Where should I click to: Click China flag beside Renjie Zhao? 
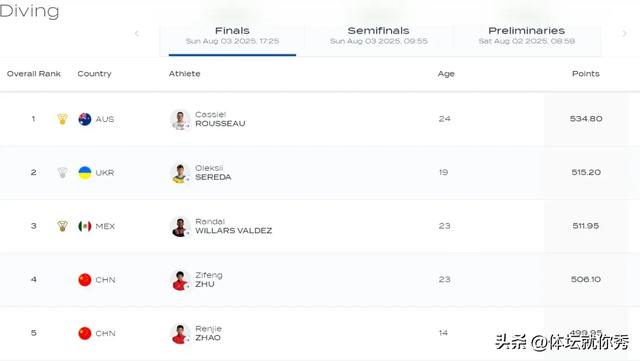[x=85, y=333]
